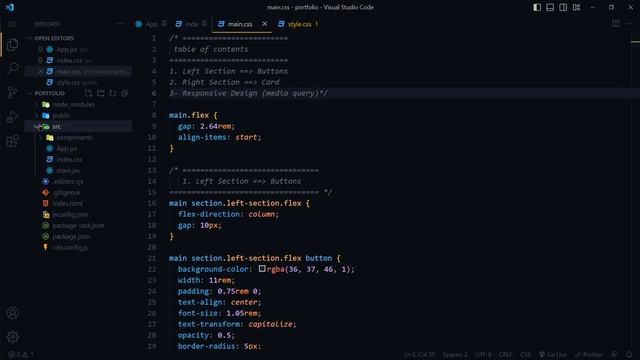This screenshot has width=640, height=360.
Task: Open the Extensions view
Action: (13, 141)
